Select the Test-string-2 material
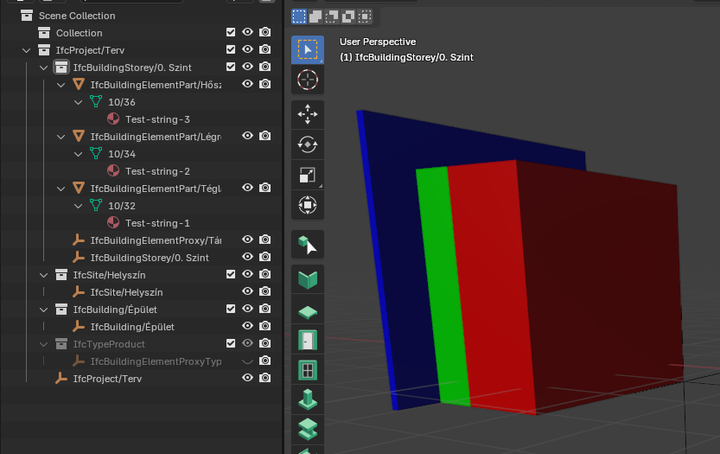The width and height of the screenshot is (720, 454). (x=158, y=171)
